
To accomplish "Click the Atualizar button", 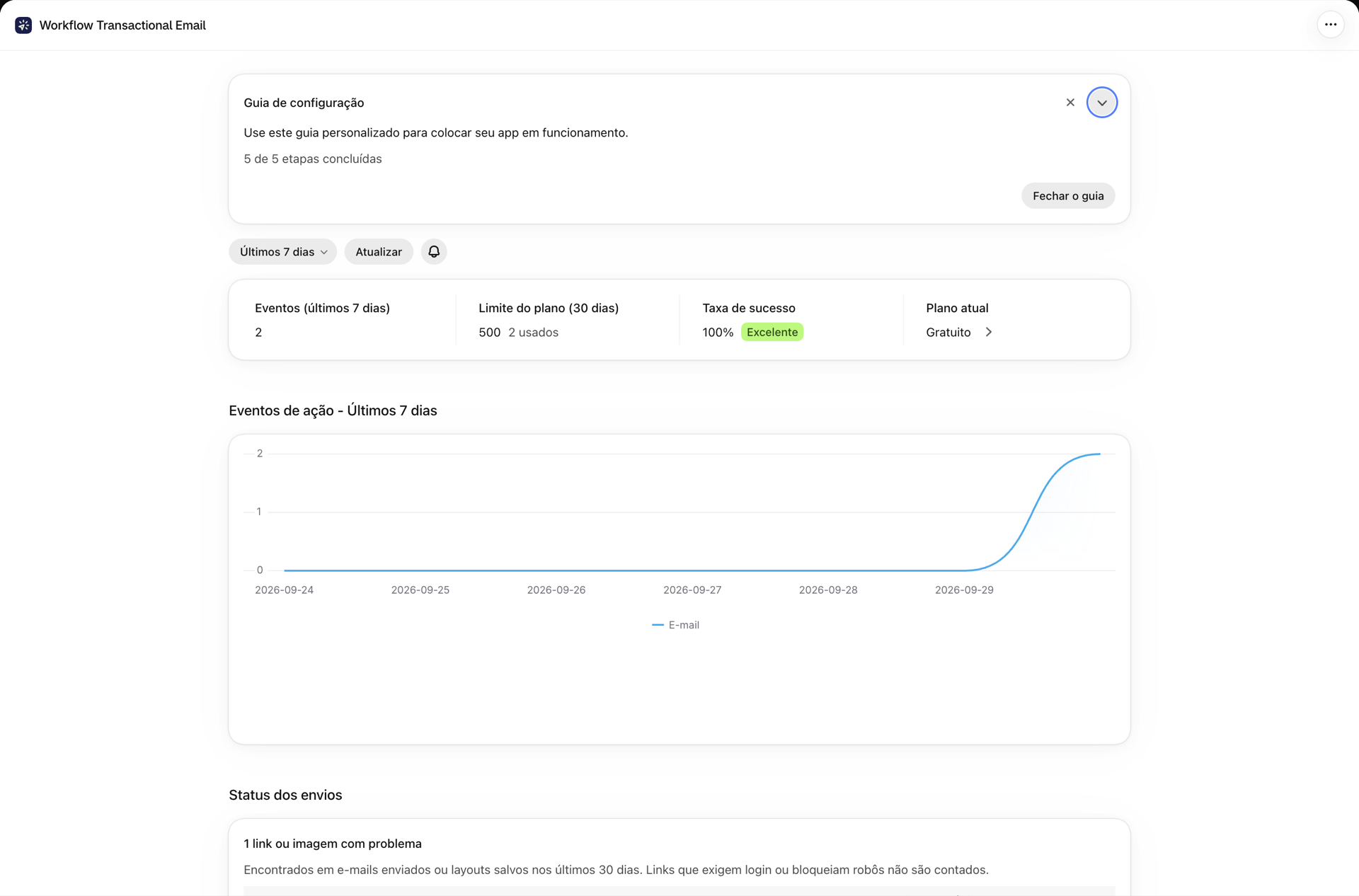I will click(x=379, y=252).
